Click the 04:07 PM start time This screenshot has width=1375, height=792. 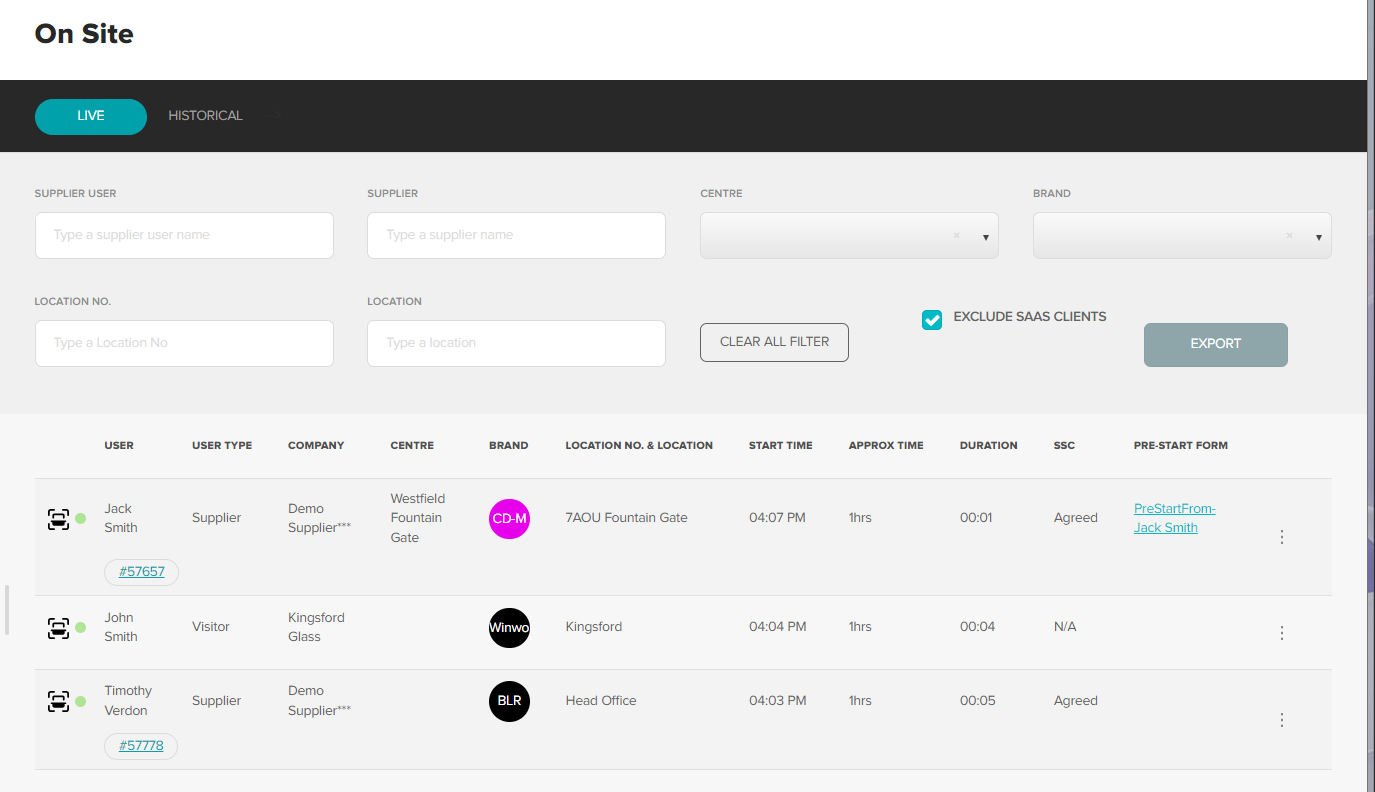coord(778,518)
